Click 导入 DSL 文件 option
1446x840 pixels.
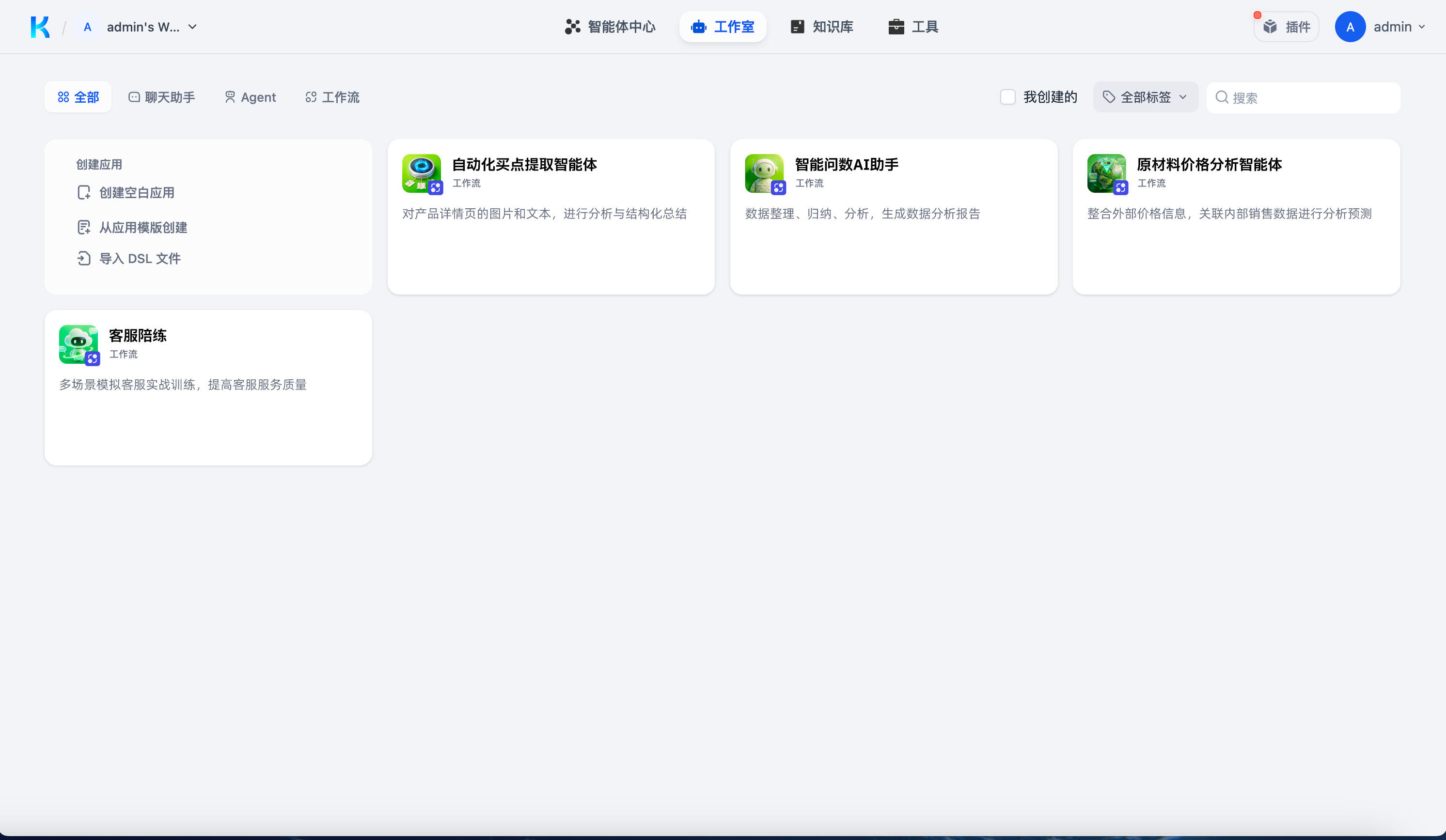140,259
